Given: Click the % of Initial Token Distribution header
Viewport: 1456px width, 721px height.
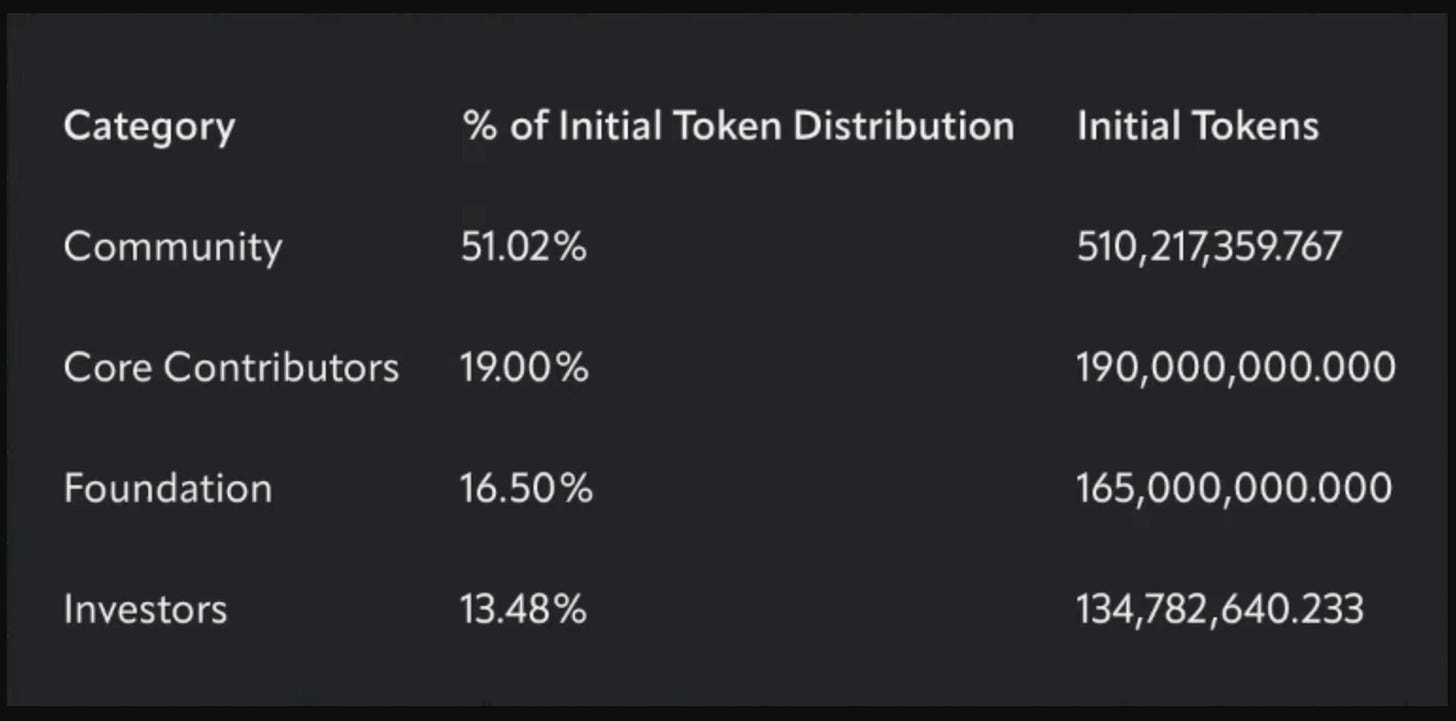Looking at the screenshot, I should click(x=738, y=126).
